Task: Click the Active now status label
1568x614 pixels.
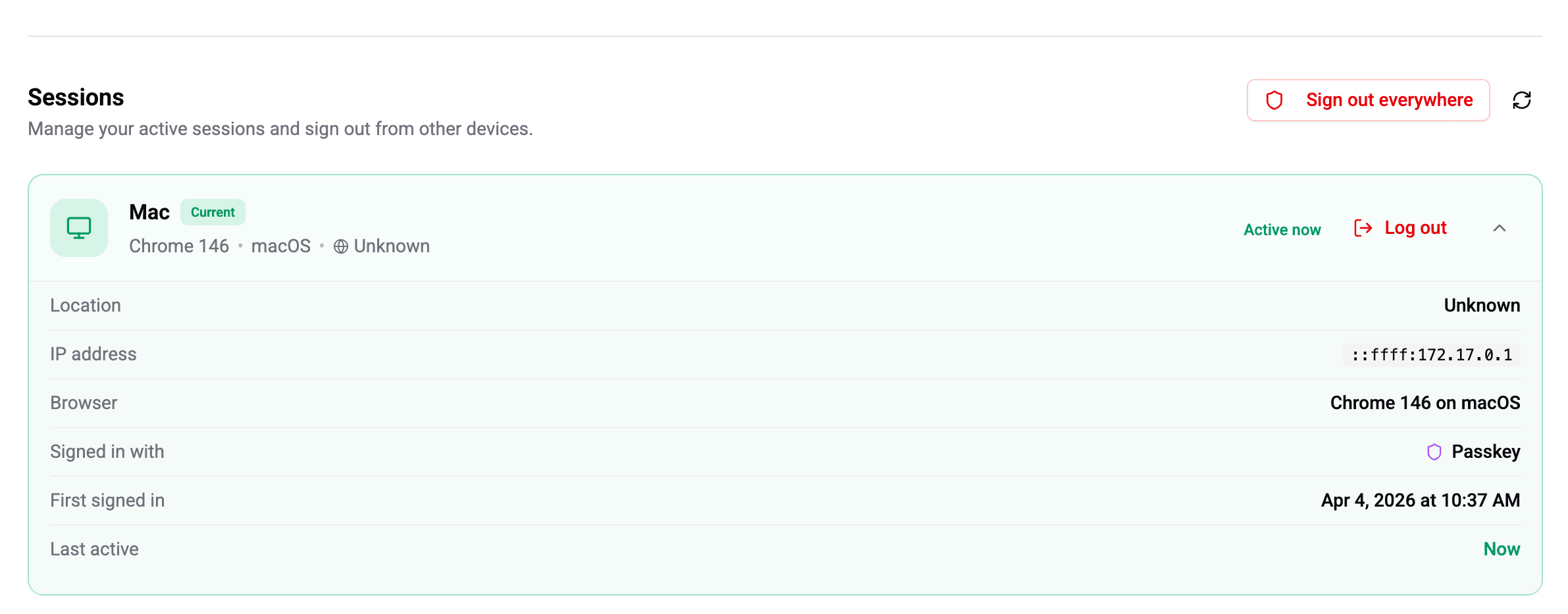Action: point(1282,230)
